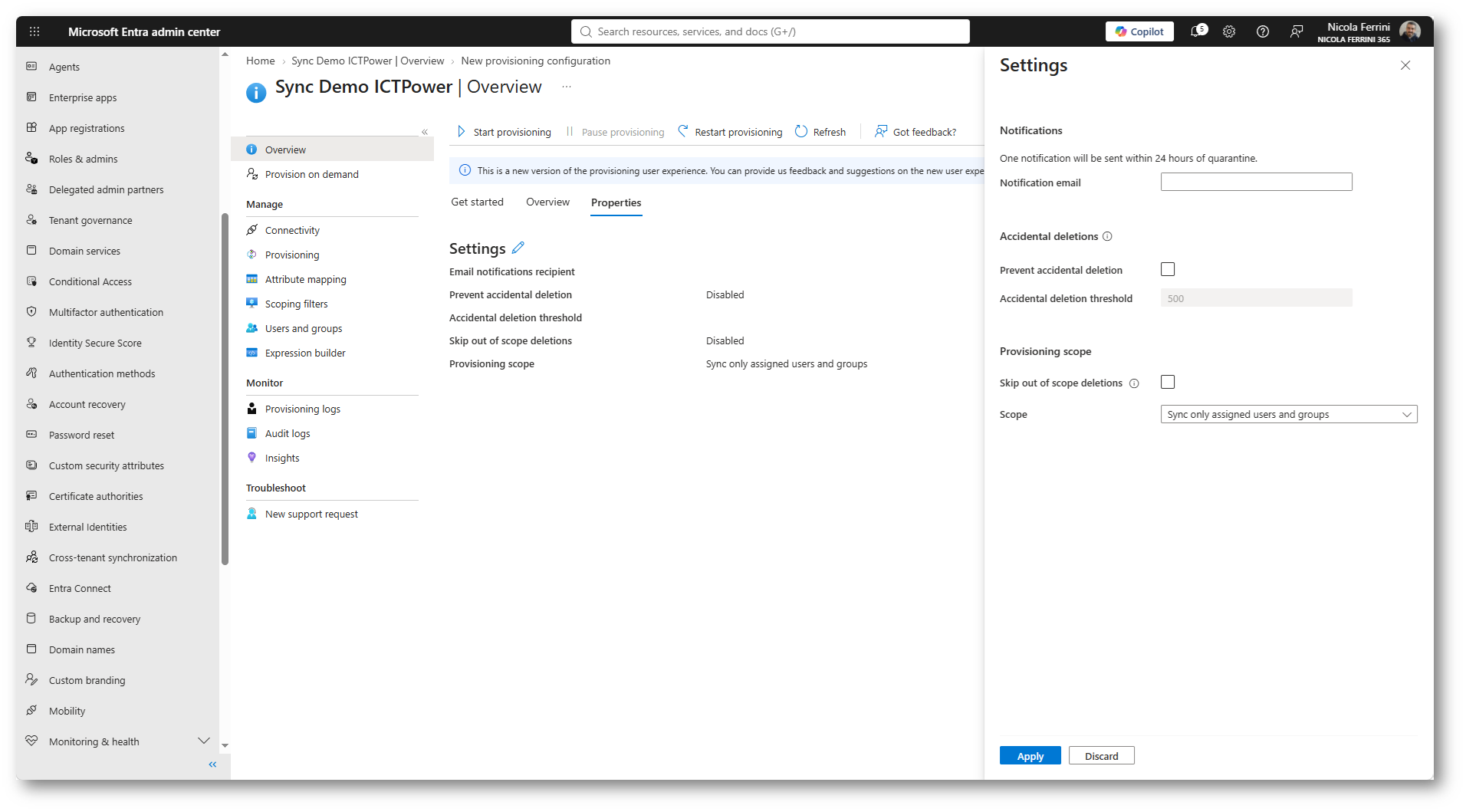Select the Properties tab
Viewport: 1466px width, 812px height.
(616, 203)
